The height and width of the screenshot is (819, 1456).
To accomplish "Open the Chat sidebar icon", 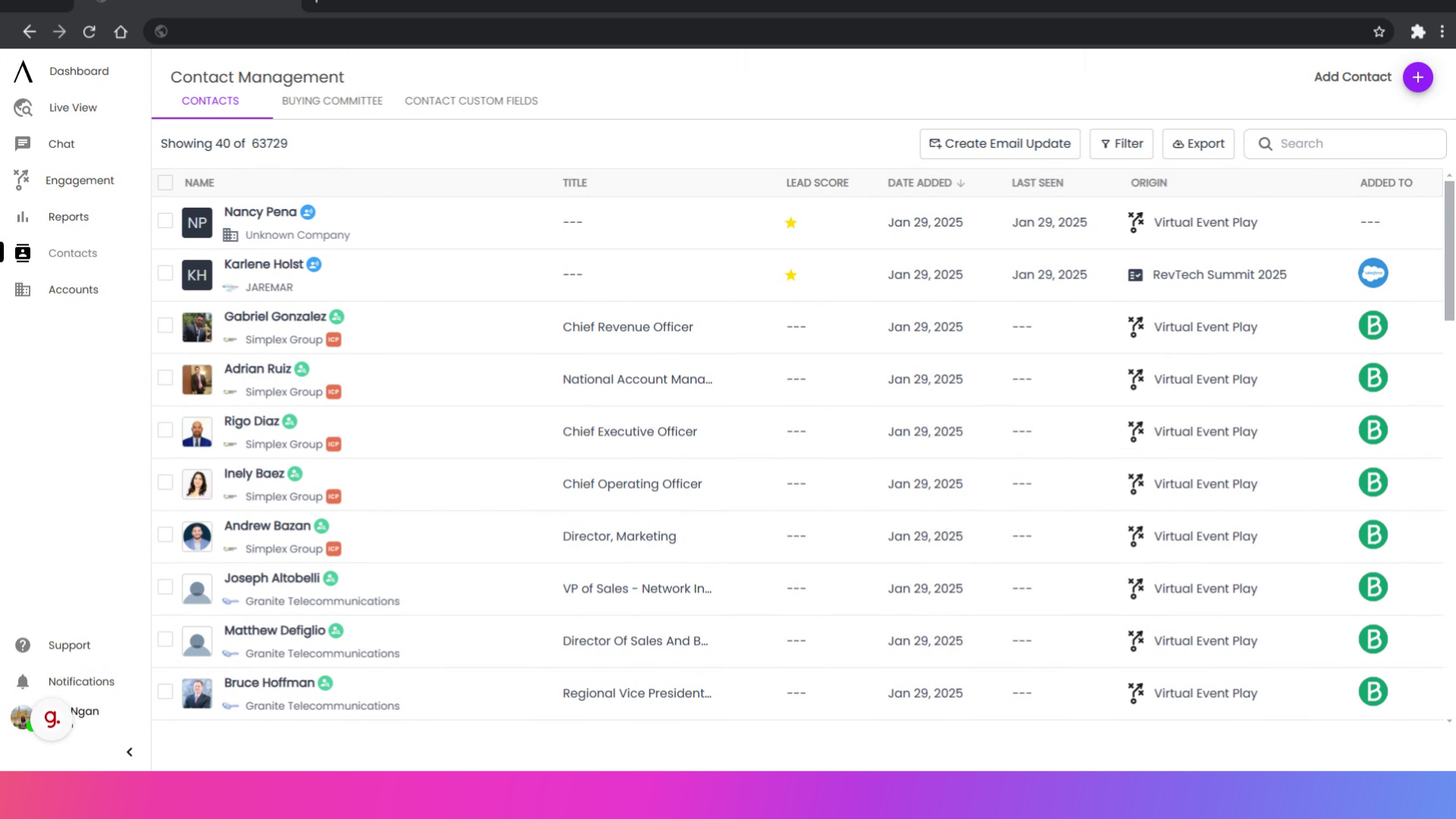I will click(23, 144).
